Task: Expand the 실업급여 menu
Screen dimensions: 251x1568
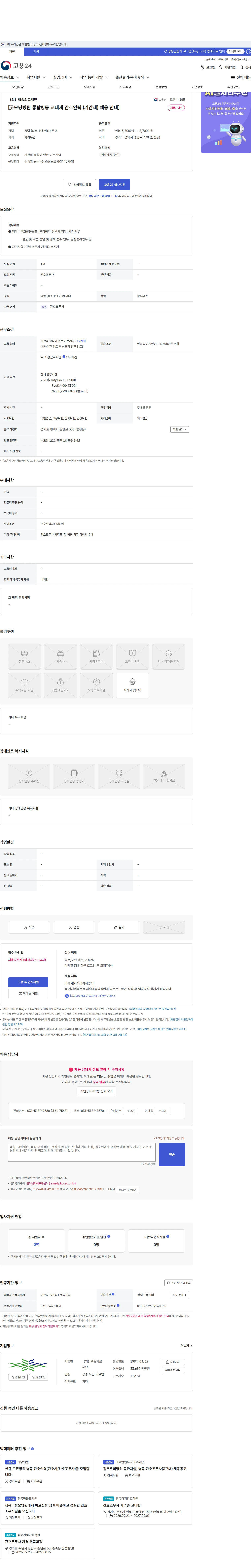Action: [63, 77]
